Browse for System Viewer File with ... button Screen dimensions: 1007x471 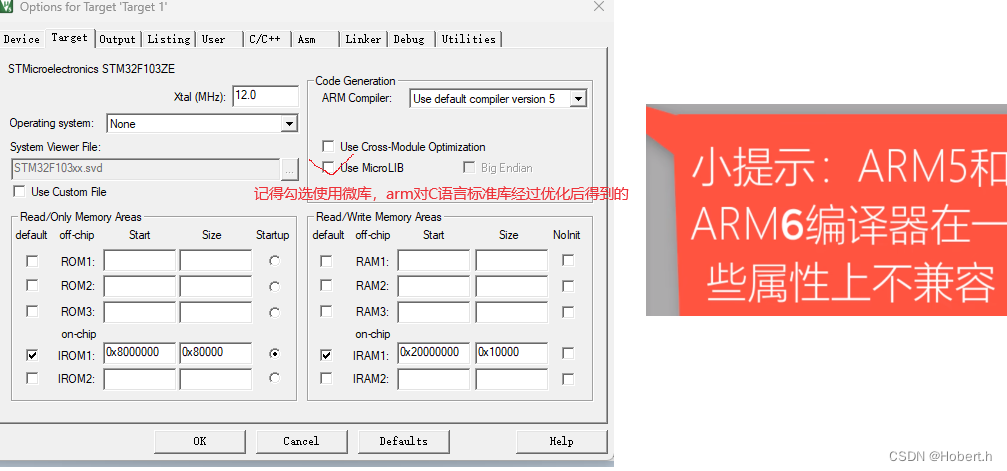290,170
